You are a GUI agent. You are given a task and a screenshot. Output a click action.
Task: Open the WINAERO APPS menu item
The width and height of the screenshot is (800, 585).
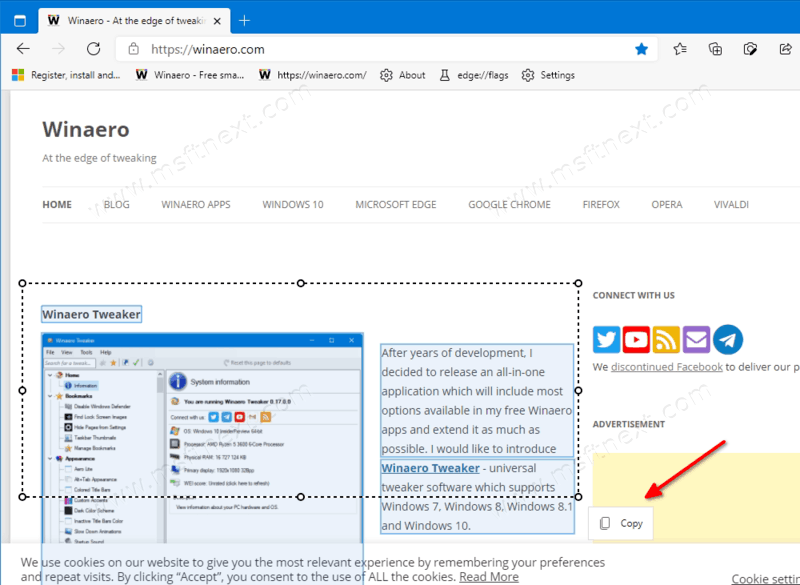[196, 204]
